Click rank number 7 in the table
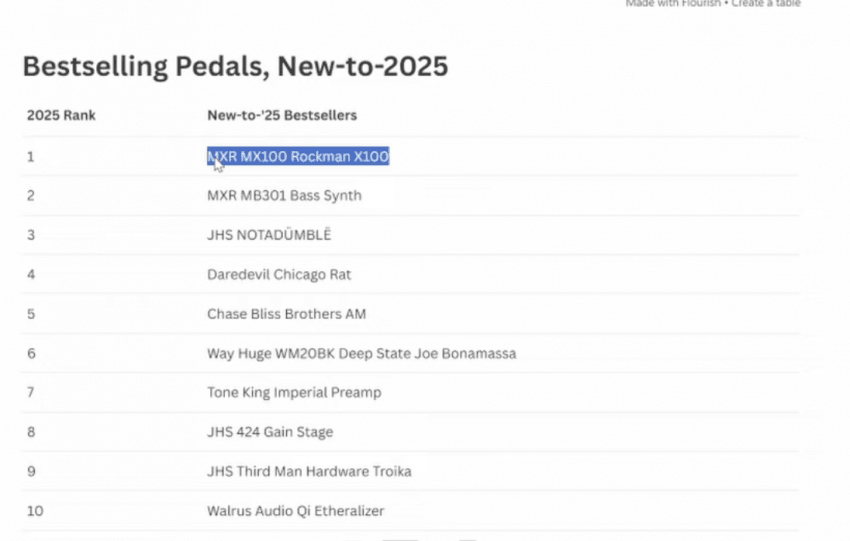Viewport: 850px width, 541px height. point(31,393)
